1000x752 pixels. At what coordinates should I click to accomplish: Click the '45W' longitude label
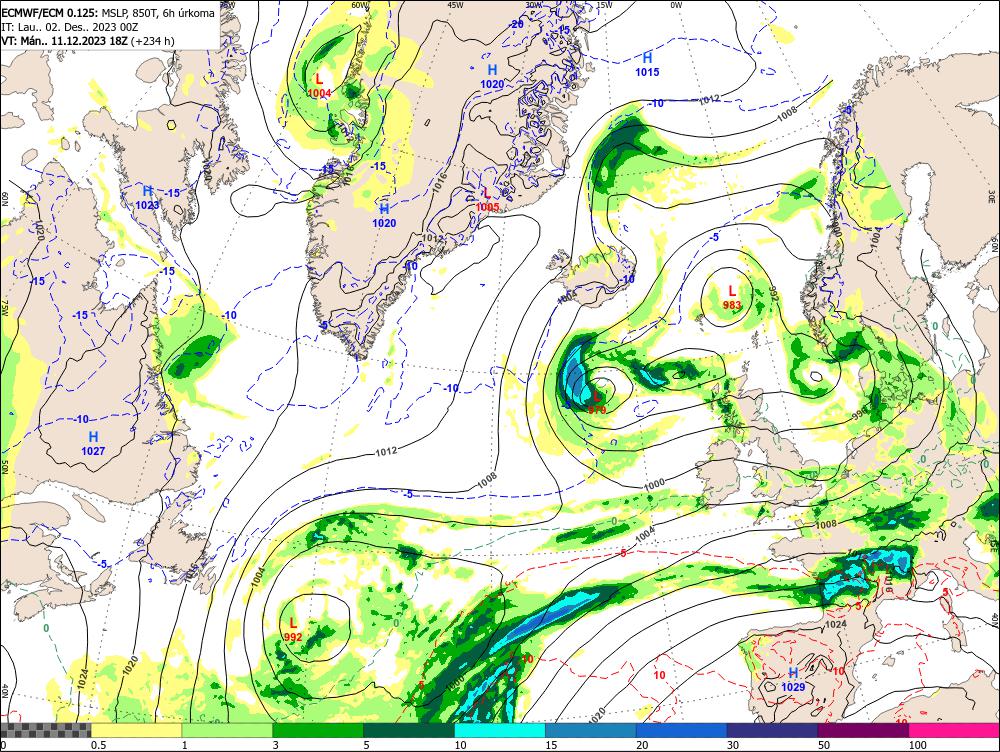(x=455, y=5)
